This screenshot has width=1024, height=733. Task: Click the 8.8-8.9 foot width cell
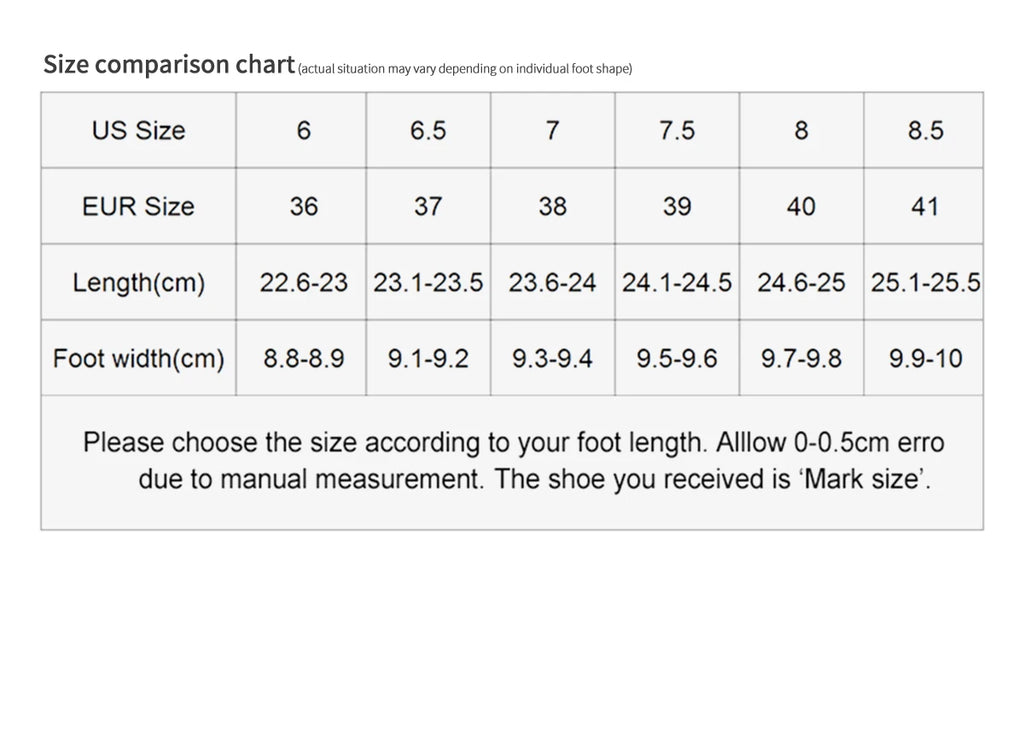[x=304, y=358]
